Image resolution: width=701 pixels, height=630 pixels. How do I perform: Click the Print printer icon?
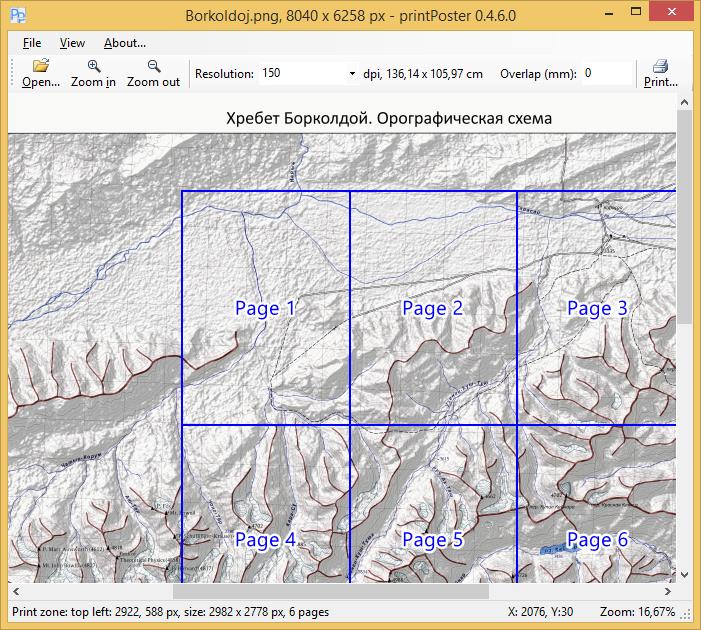[x=660, y=66]
